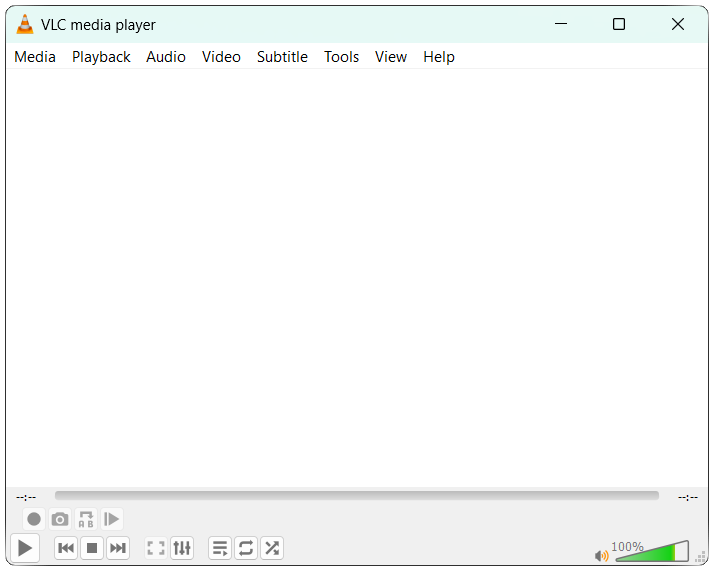Click the Play button
Screen dimensions: 713x571
point(25,548)
